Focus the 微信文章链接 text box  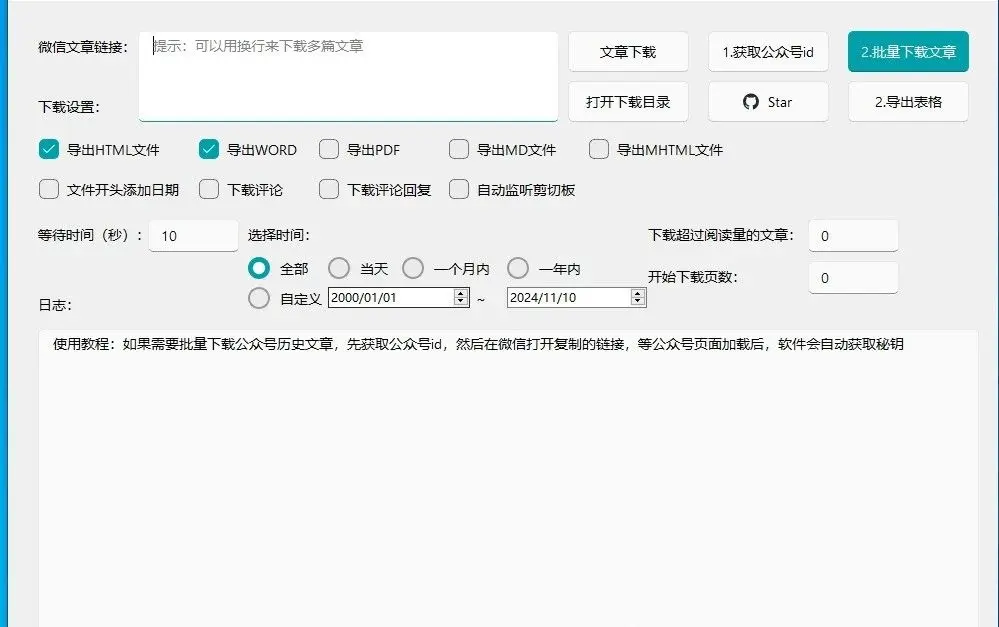coord(349,76)
